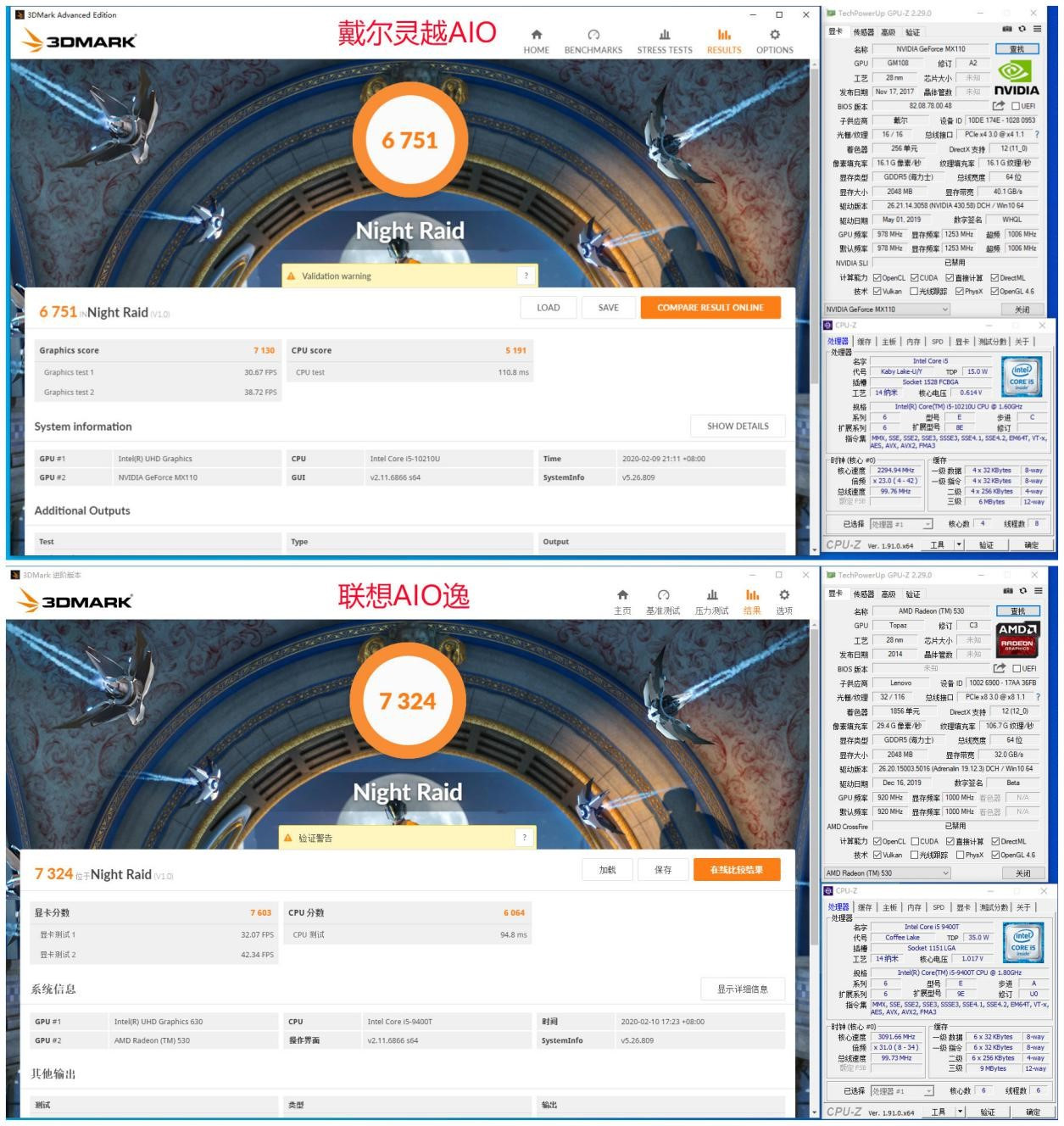Click screenshot camera icon in Radeon 530 GPU-Z
Screen dimensions: 1064x1126
tap(1007, 591)
